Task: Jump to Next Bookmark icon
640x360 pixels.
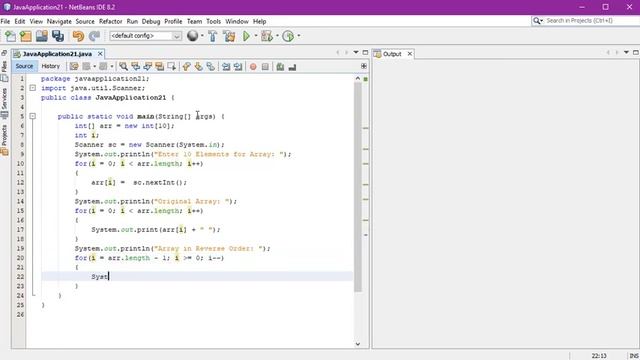Action: tap(199, 67)
